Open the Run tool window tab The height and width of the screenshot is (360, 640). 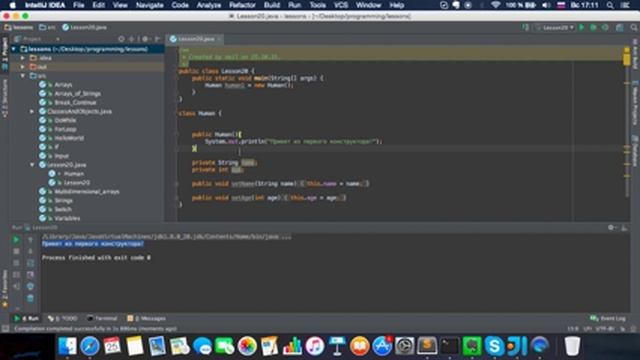pos(27,318)
